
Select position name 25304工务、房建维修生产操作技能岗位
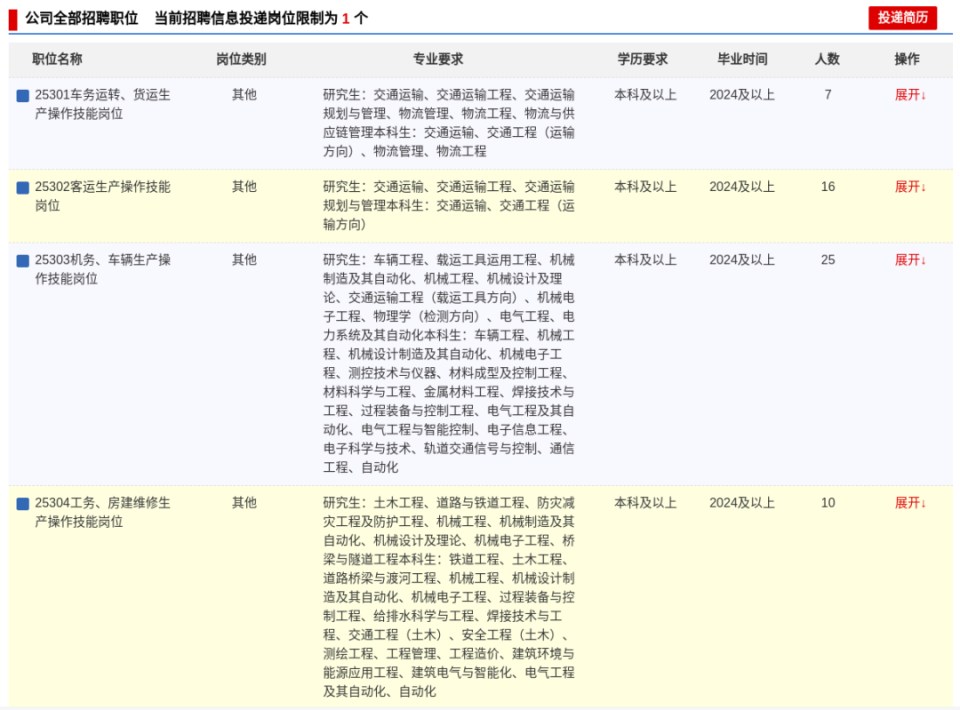[103, 512]
